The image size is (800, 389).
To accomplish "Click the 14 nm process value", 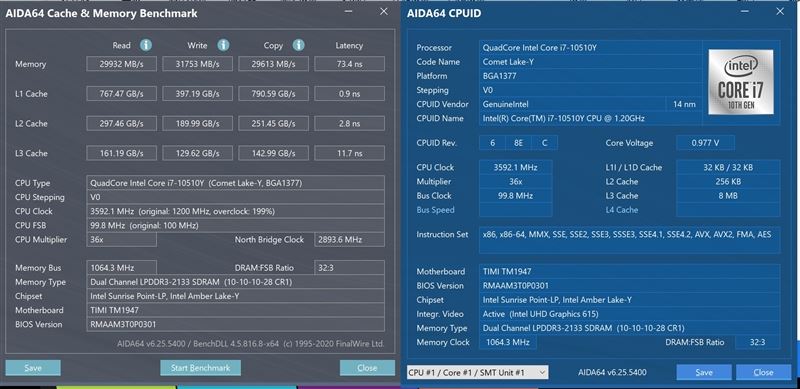I will pyautogui.click(x=684, y=104).
